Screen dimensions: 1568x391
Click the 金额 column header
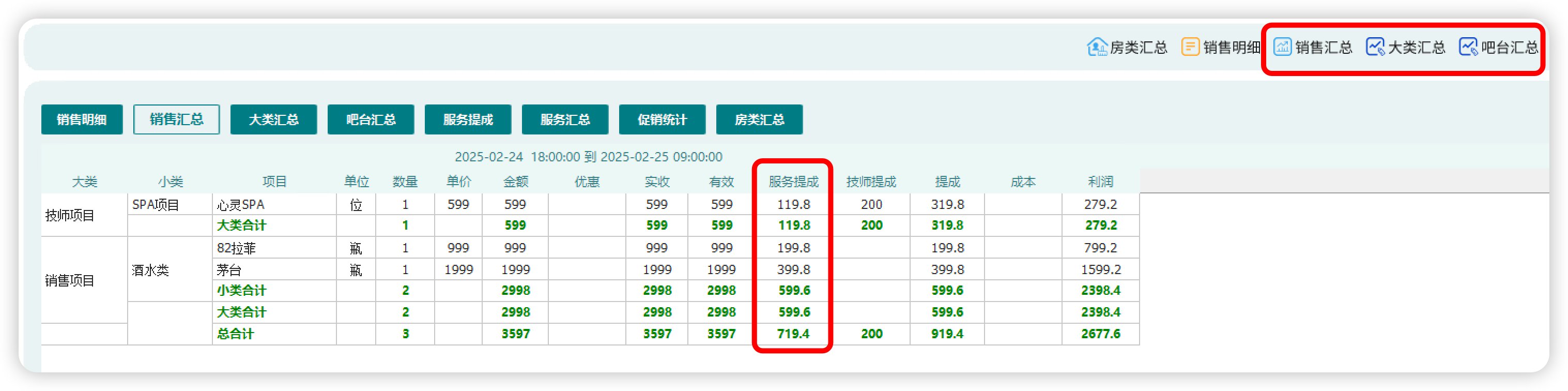coord(516,182)
